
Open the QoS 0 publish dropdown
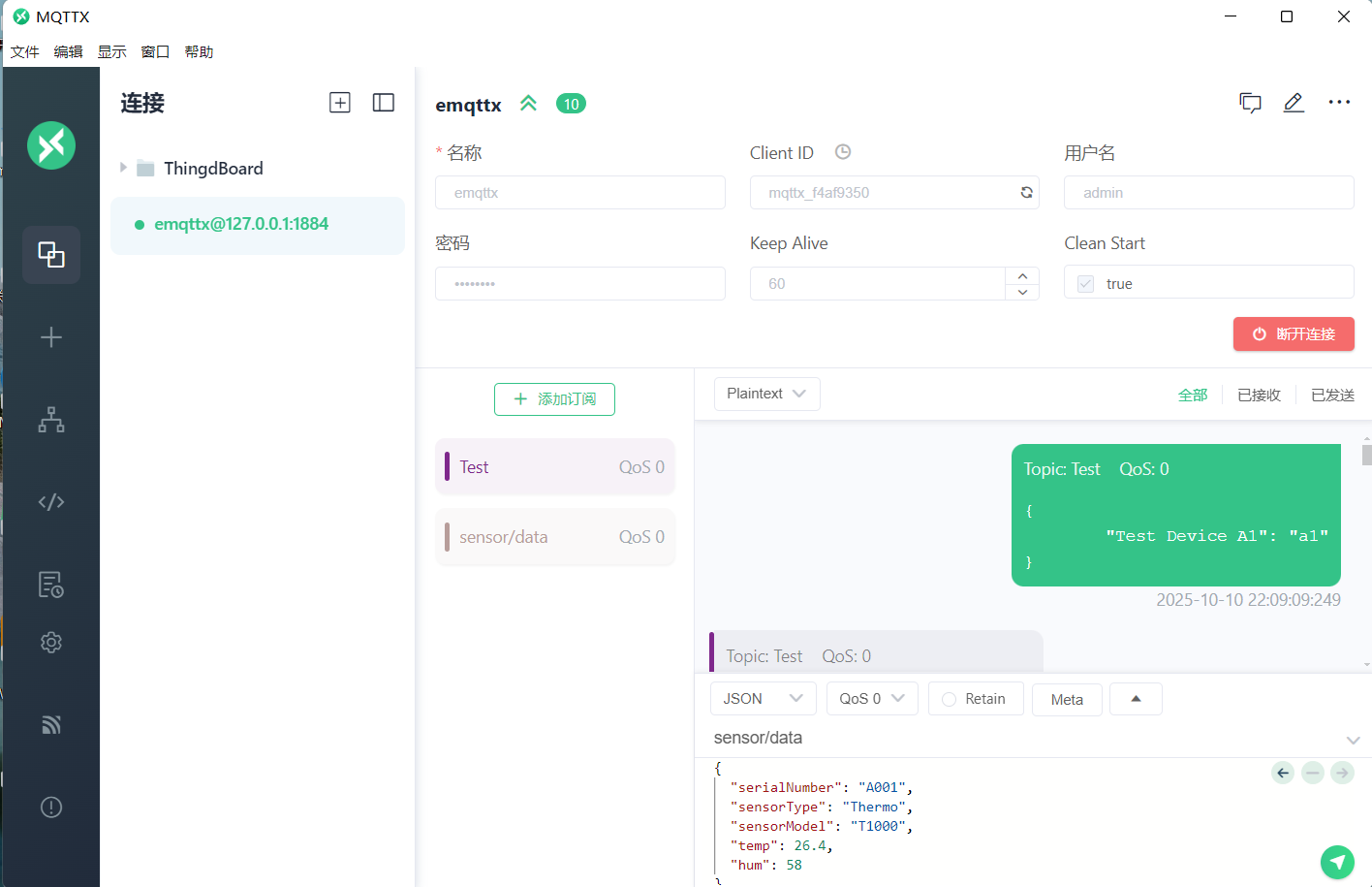point(871,698)
